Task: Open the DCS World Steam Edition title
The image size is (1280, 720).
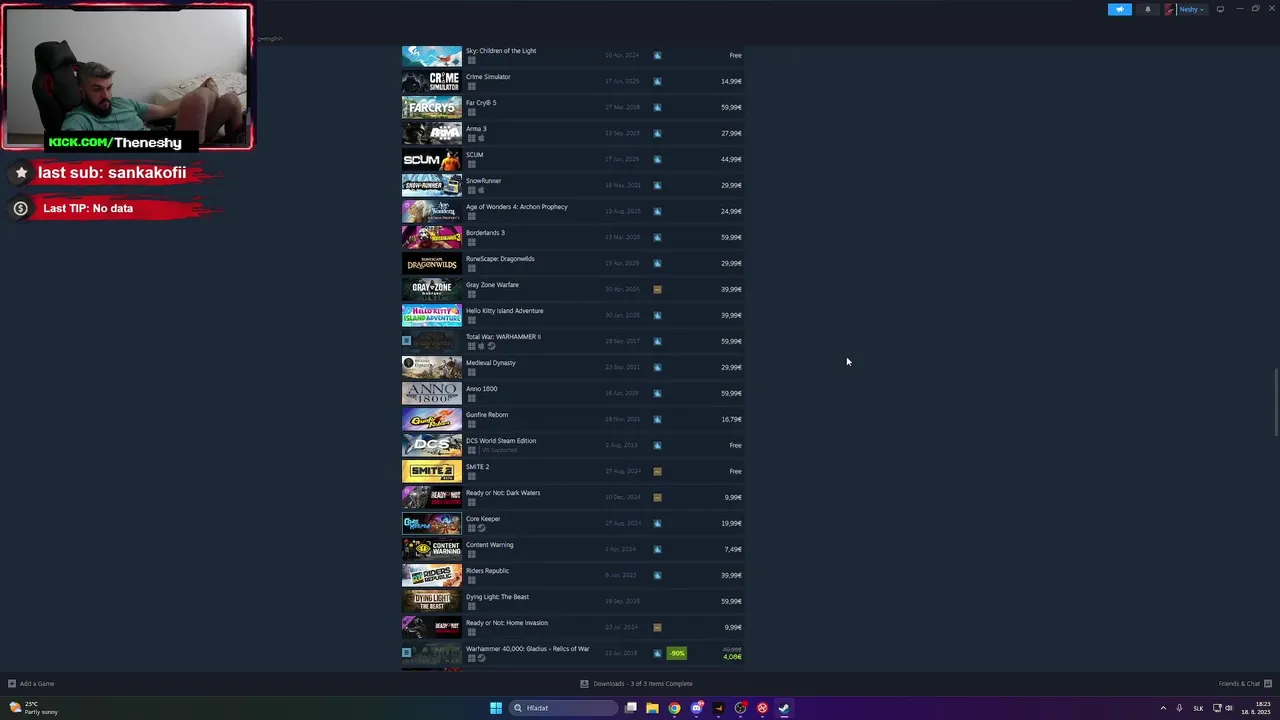Action: (x=501, y=441)
